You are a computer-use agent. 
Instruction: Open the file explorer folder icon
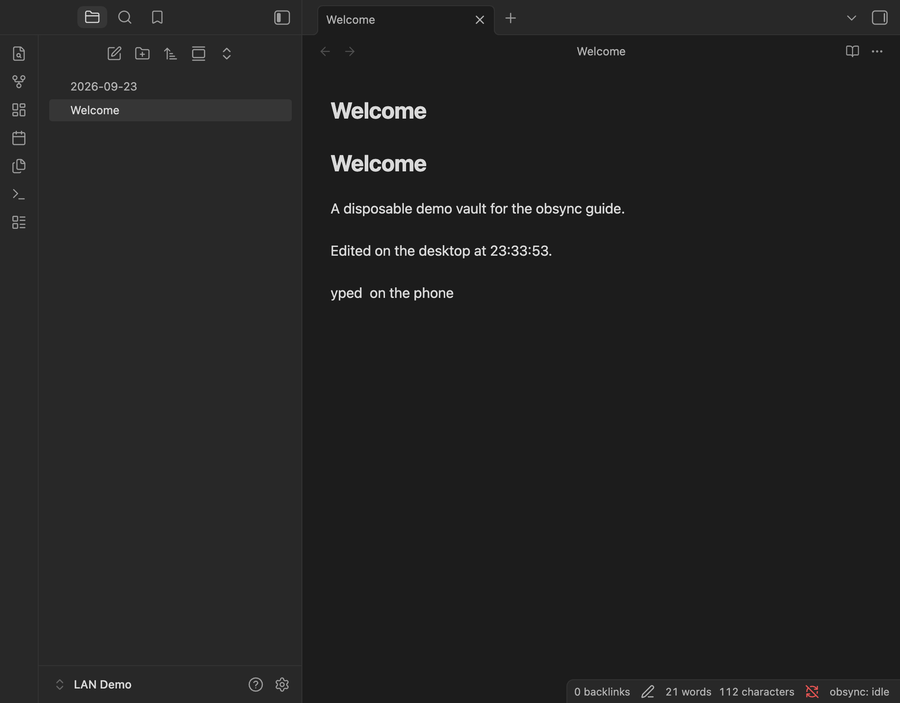(x=92, y=17)
